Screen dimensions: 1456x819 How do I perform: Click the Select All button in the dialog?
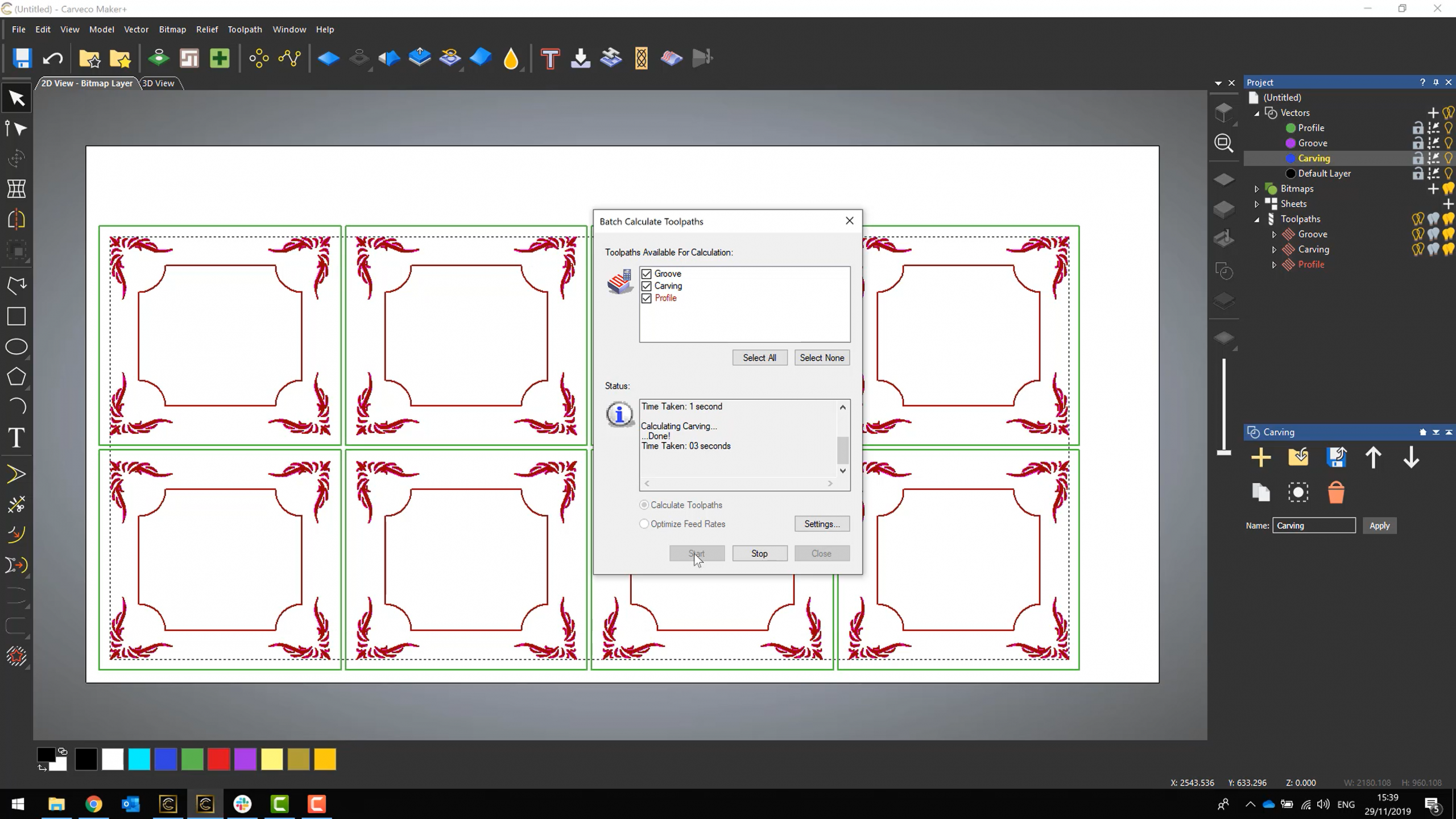[x=759, y=357]
